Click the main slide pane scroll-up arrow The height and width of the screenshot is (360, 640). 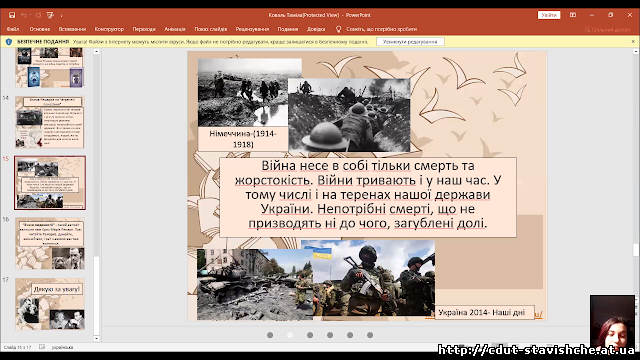pyautogui.click(x=636, y=51)
